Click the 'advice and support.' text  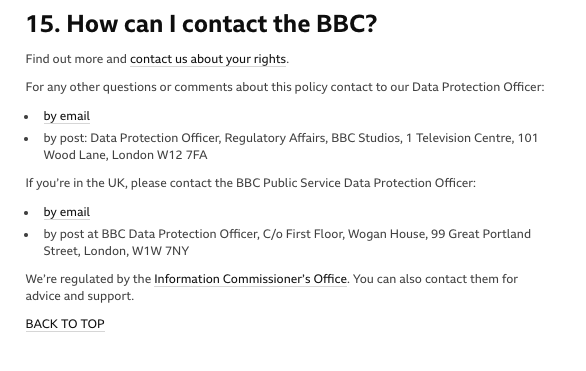pyautogui.click(x=80, y=296)
